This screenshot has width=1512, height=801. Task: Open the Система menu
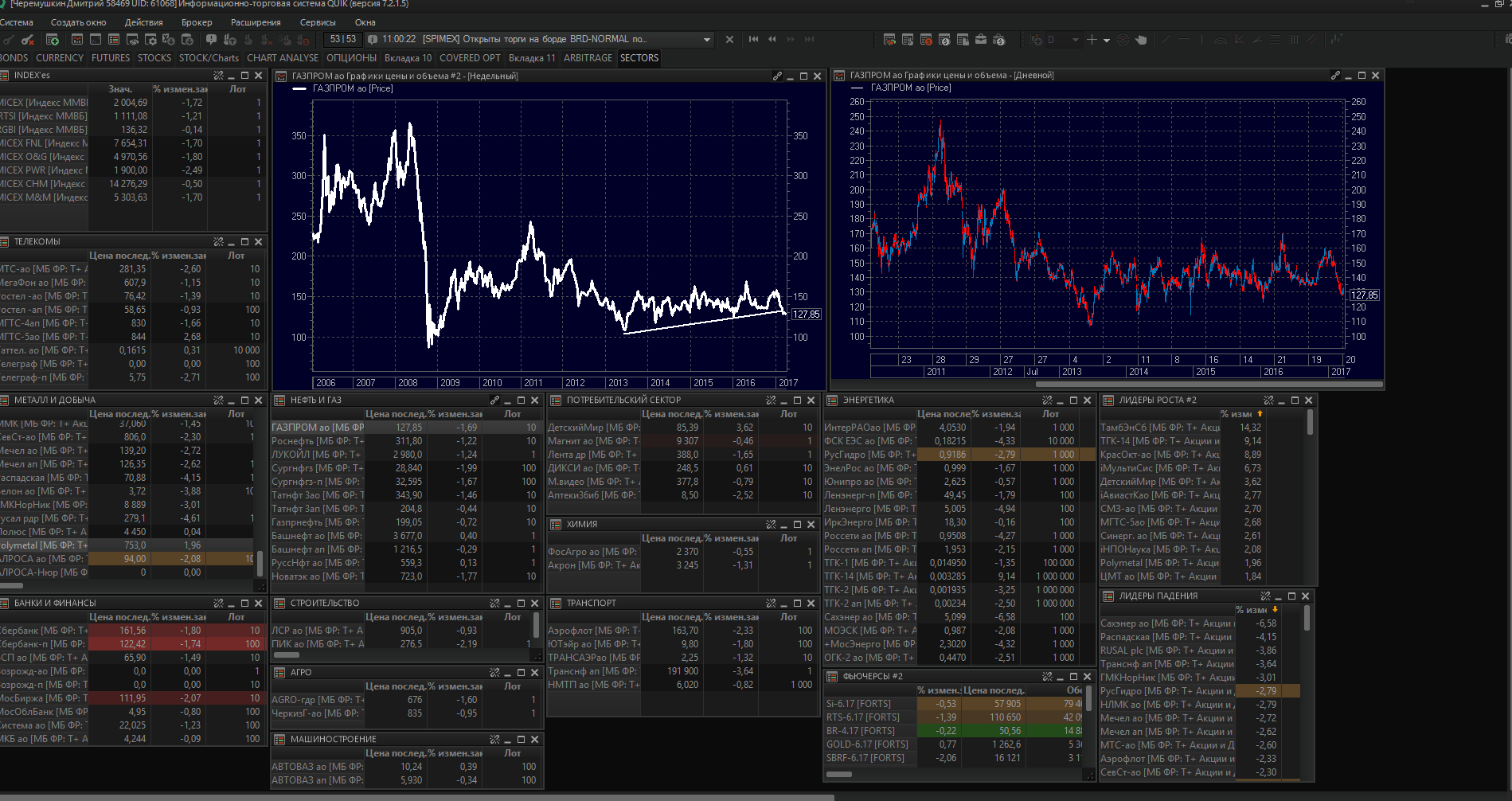click(16, 22)
